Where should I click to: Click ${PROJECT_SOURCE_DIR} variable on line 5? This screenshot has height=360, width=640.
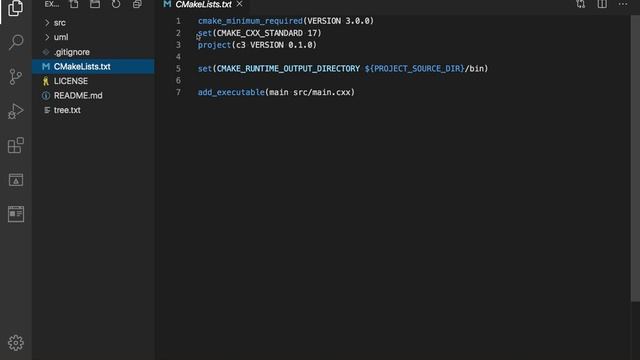click(x=415, y=69)
